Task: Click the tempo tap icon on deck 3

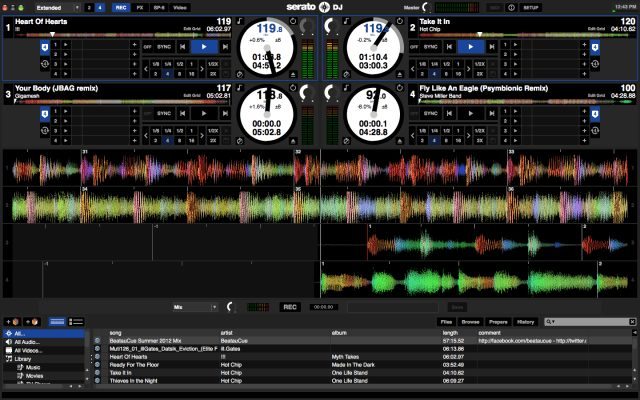Action: click(x=240, y=141)
